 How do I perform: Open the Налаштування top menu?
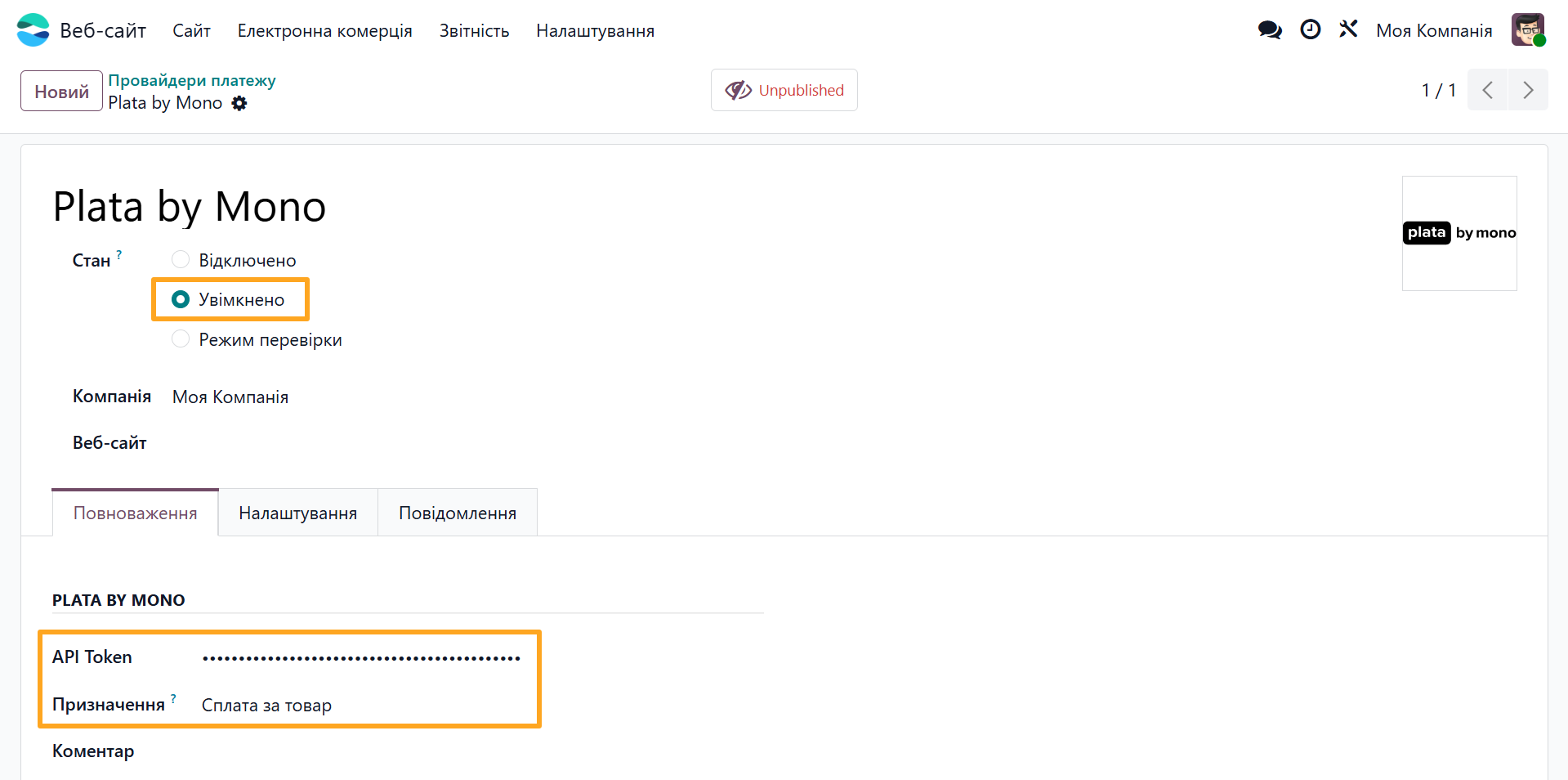click(x=595, y=31)
